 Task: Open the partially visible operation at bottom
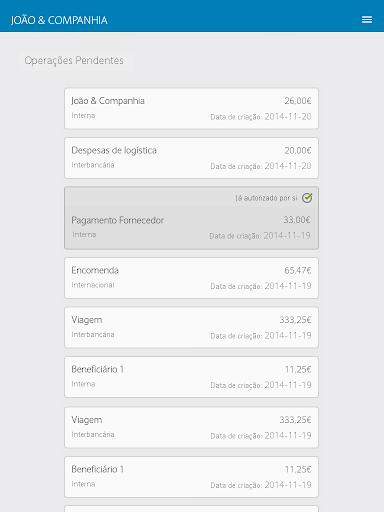point(191,509)
